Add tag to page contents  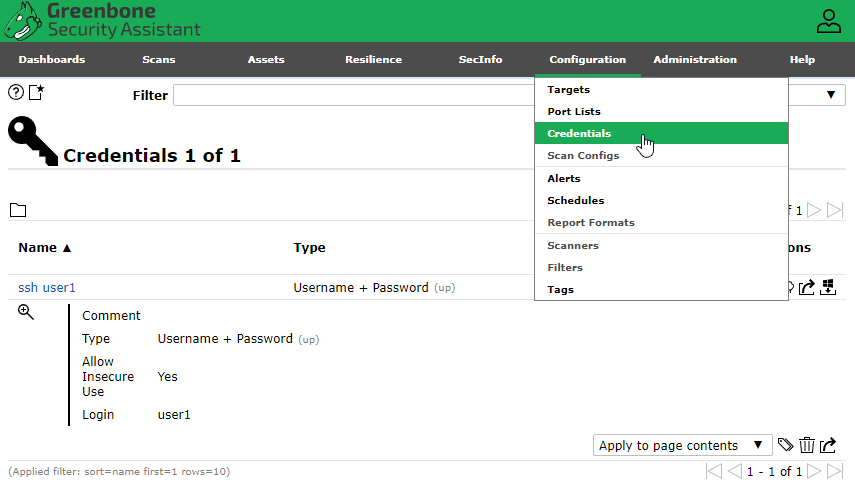785,445
